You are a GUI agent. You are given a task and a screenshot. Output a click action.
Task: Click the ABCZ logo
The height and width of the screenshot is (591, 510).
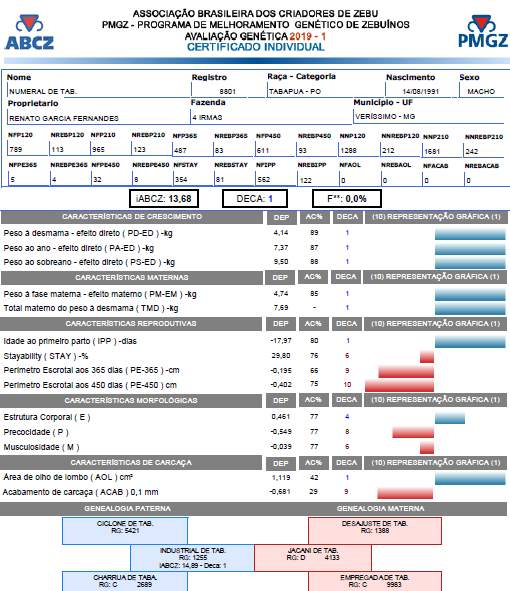29,32
